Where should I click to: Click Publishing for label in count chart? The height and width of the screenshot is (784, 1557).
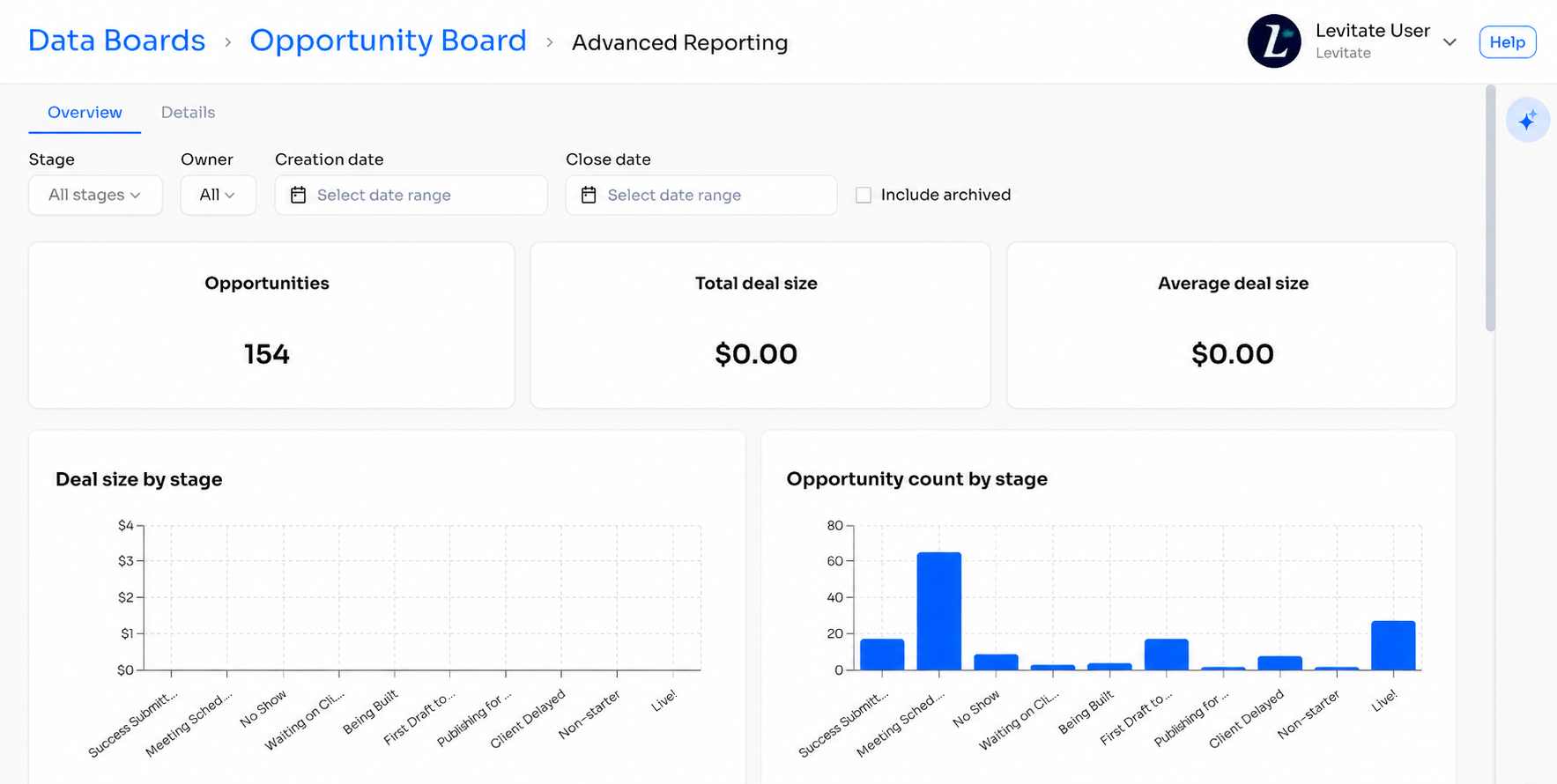1191,720
